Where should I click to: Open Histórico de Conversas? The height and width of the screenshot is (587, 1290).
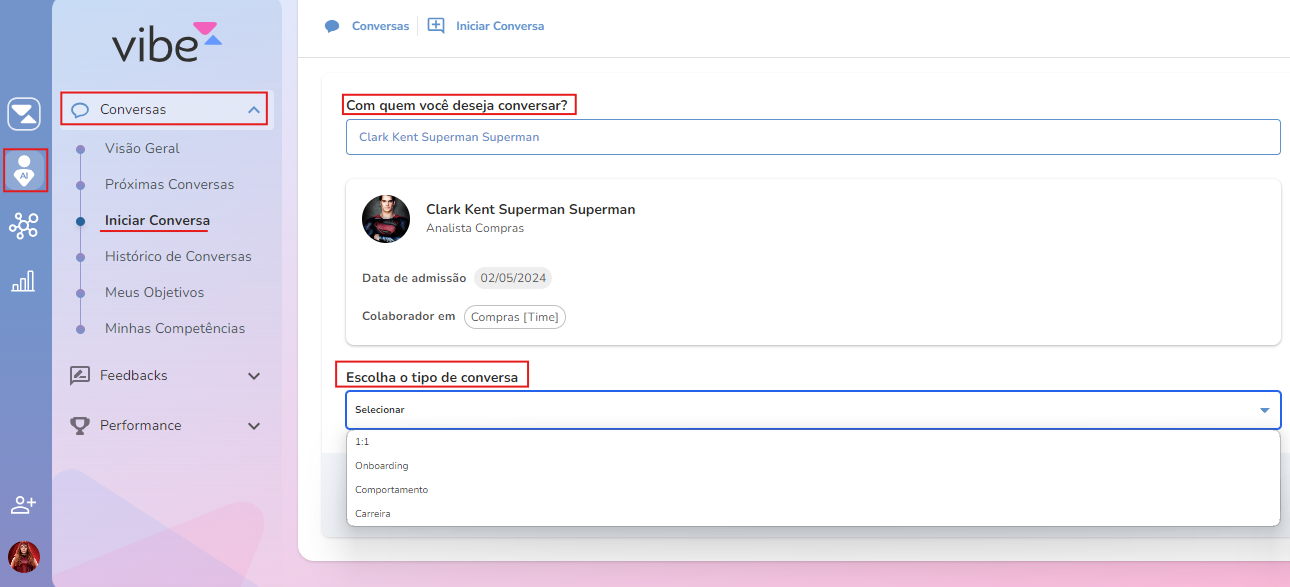178,256
